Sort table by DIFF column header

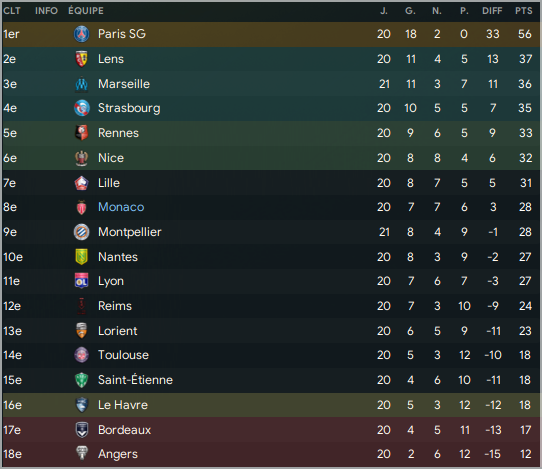[492, 11]
